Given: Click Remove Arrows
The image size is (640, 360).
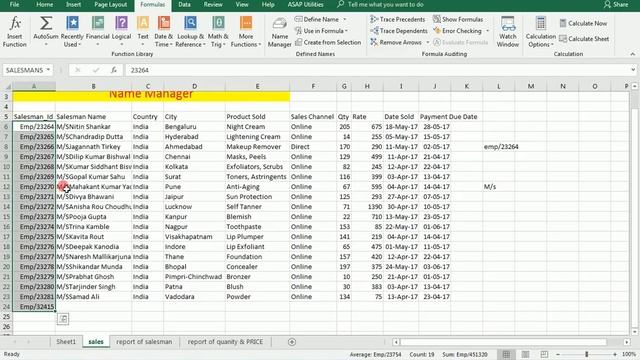Looking at the screenshot, I should pyautogui.click(x=396, y=42).
